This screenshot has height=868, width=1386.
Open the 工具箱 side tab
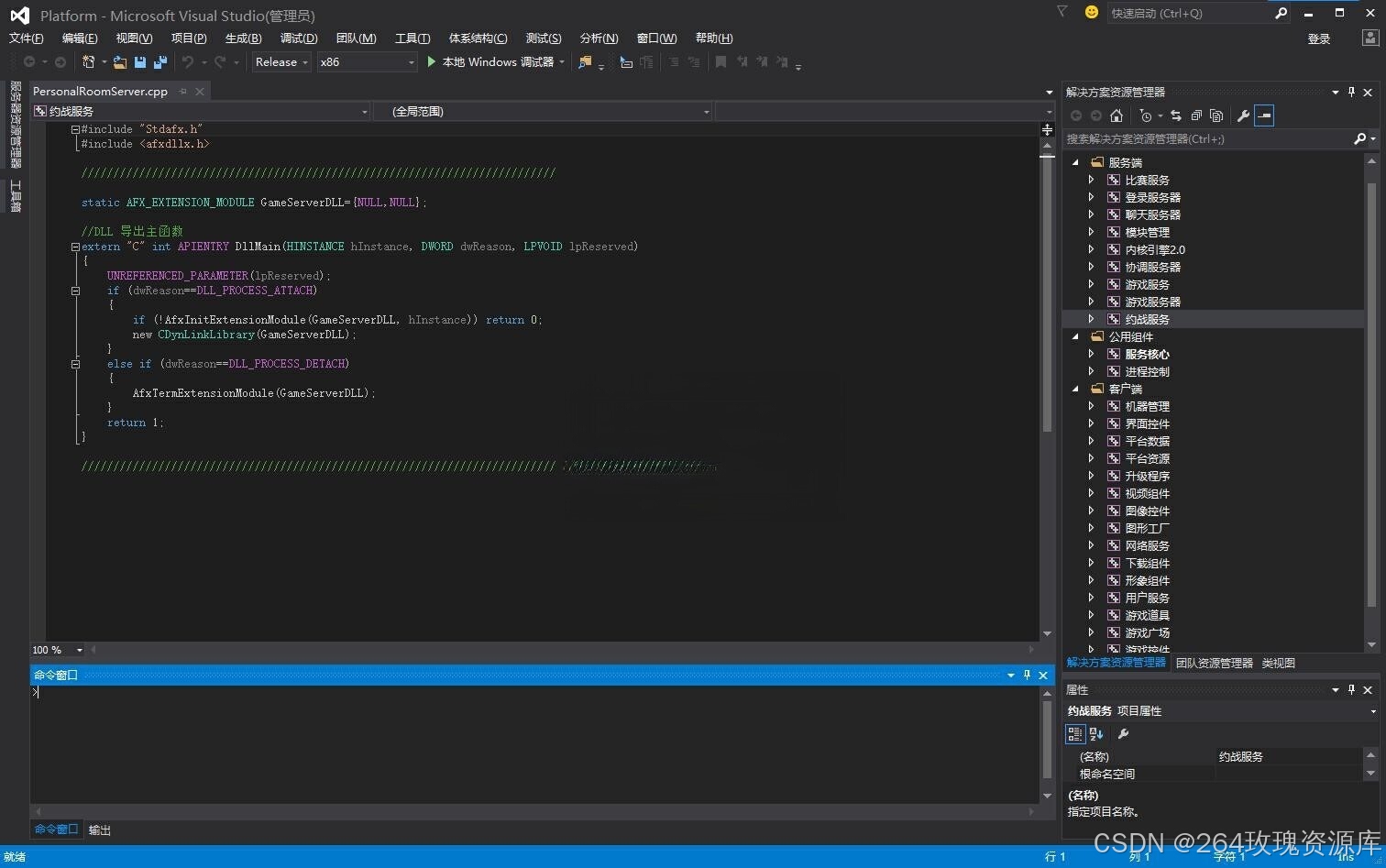15,195
